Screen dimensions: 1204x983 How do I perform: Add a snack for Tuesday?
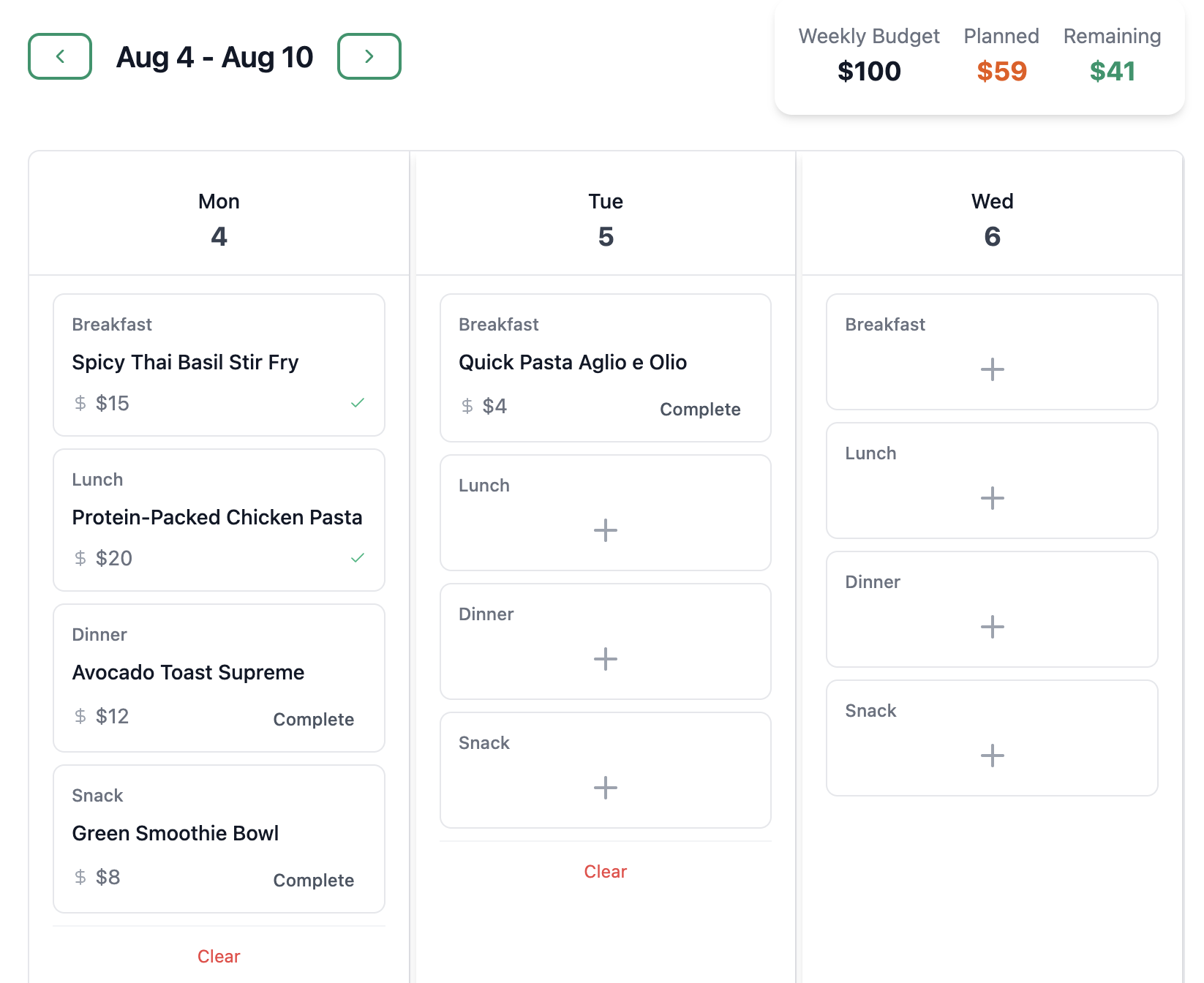coord(605,787)
